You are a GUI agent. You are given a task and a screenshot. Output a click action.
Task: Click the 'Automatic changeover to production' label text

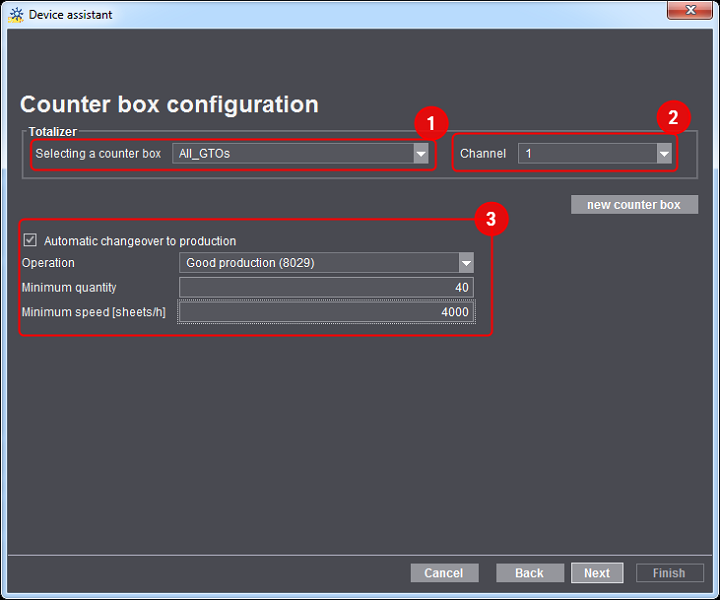(x=140, y=241)
